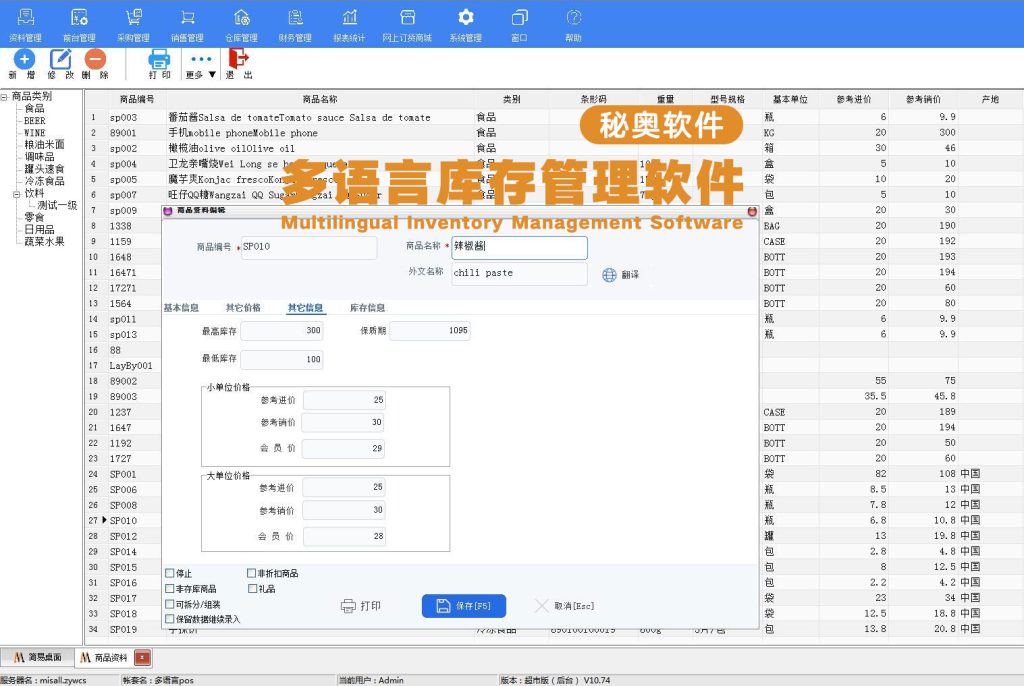
Task: Open the 报表统计 statistics icon
Action: coord(350,22)
